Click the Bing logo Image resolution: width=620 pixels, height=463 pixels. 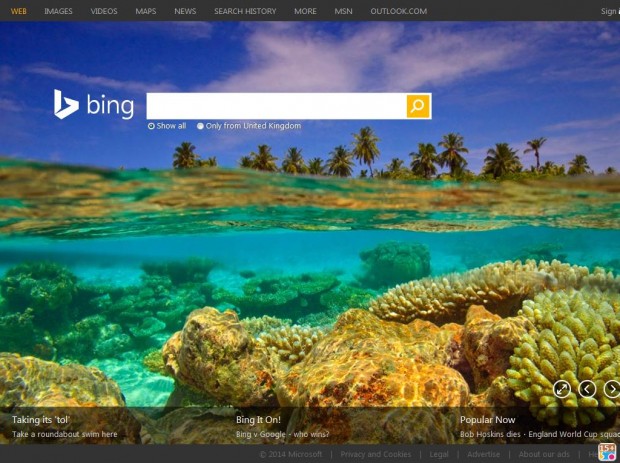[x=93, y=105]
